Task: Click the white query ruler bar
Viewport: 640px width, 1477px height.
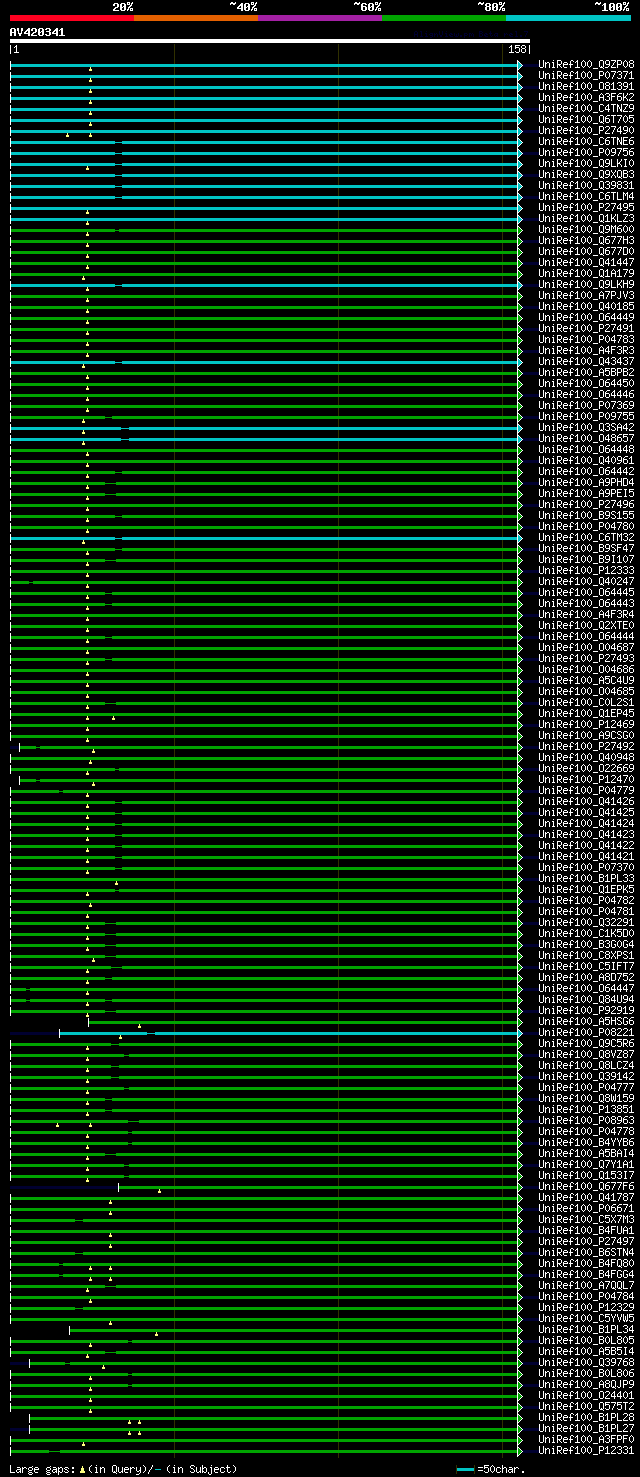Action: (268, 41)
